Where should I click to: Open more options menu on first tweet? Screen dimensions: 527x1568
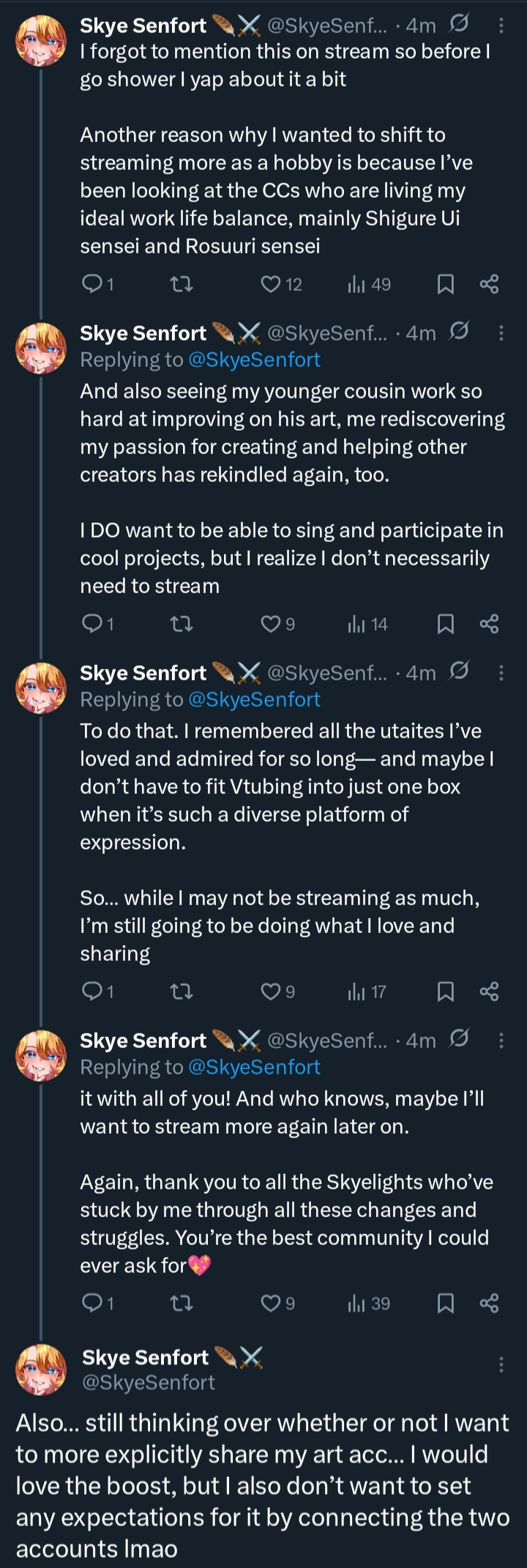coord(501,26)
